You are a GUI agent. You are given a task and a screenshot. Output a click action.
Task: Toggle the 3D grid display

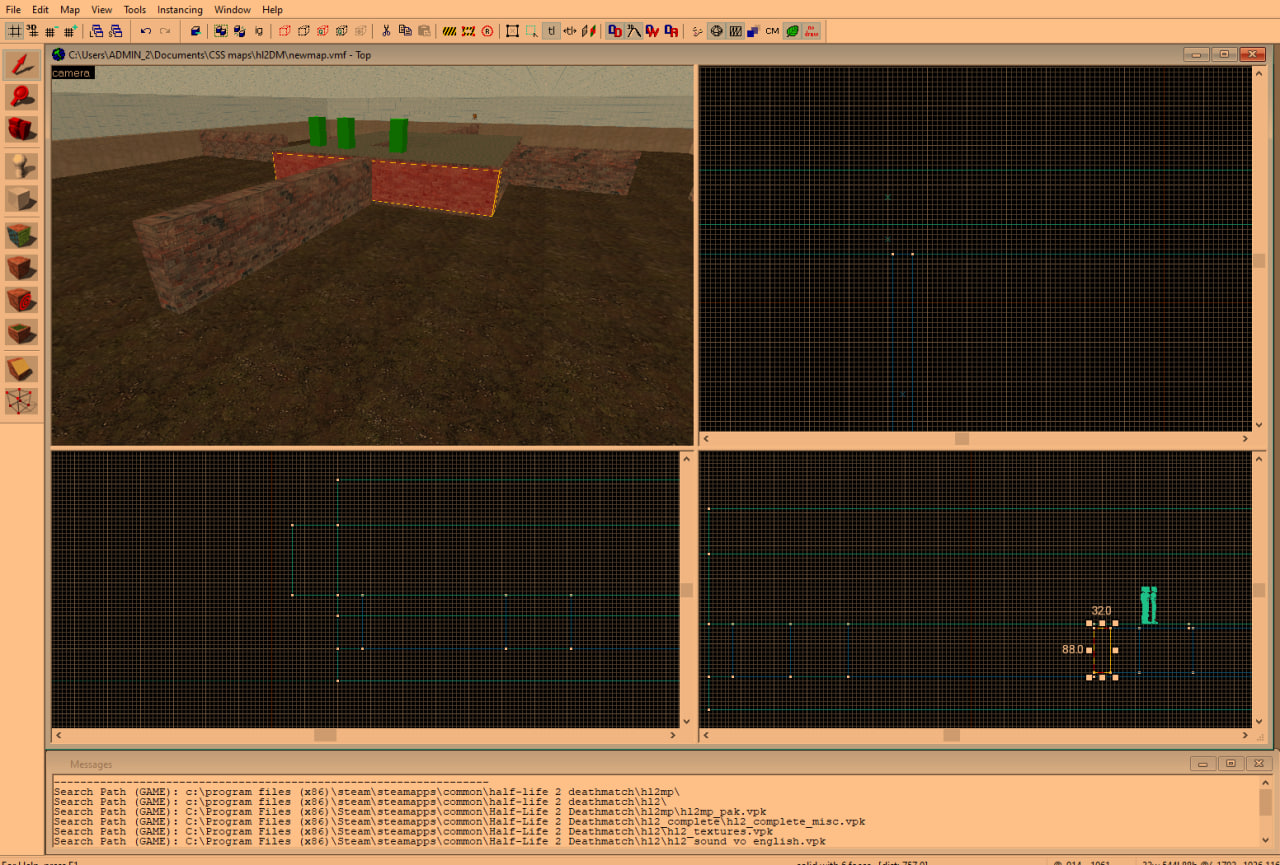pos(32,31)
